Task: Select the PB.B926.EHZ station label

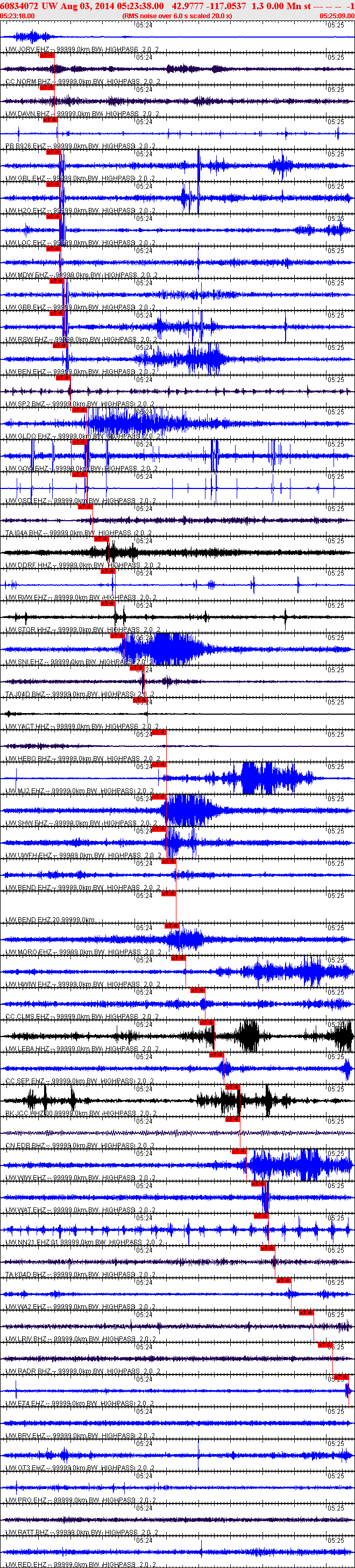Action: (x=26, y=146)
